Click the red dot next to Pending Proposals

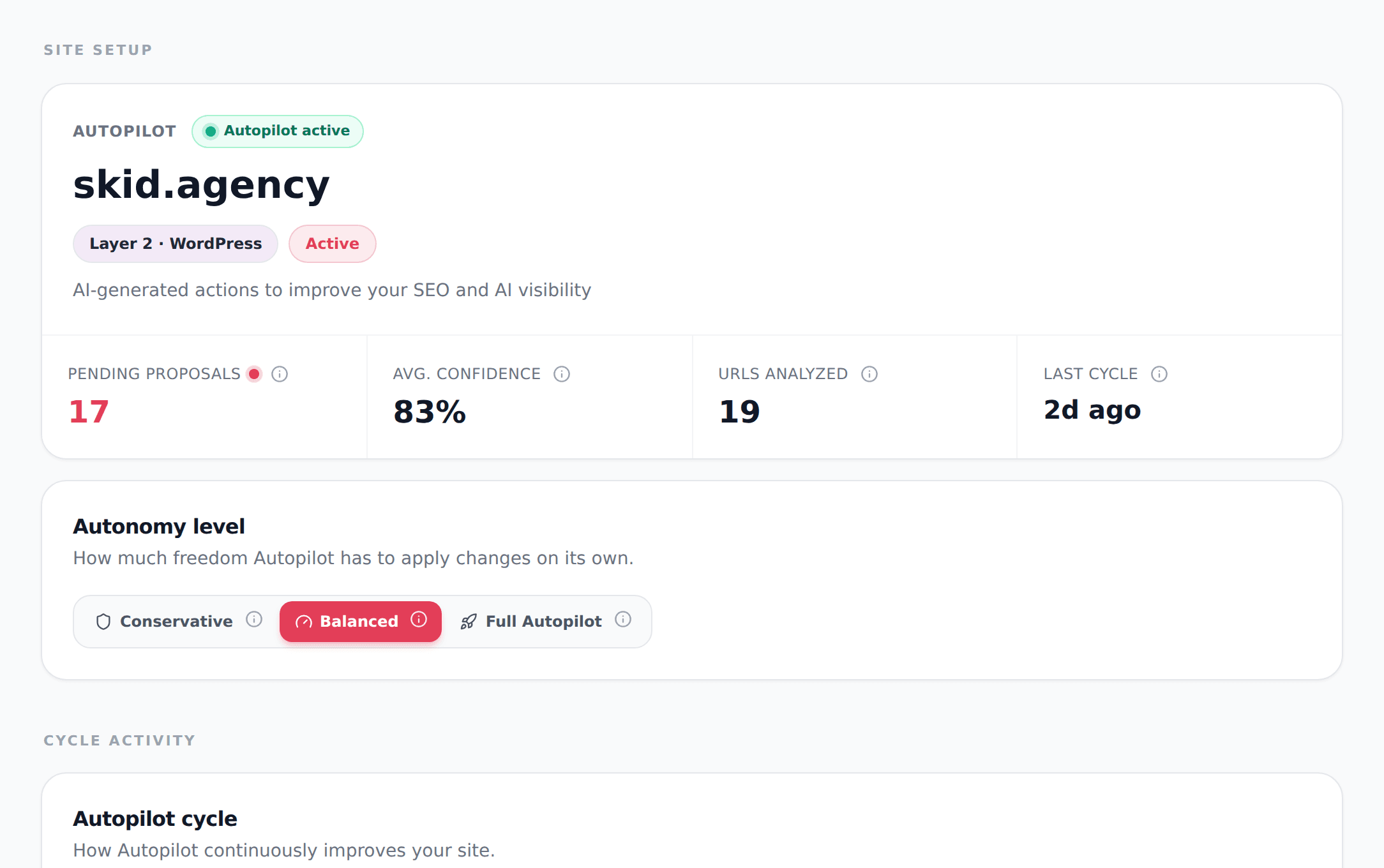(254, 374)
